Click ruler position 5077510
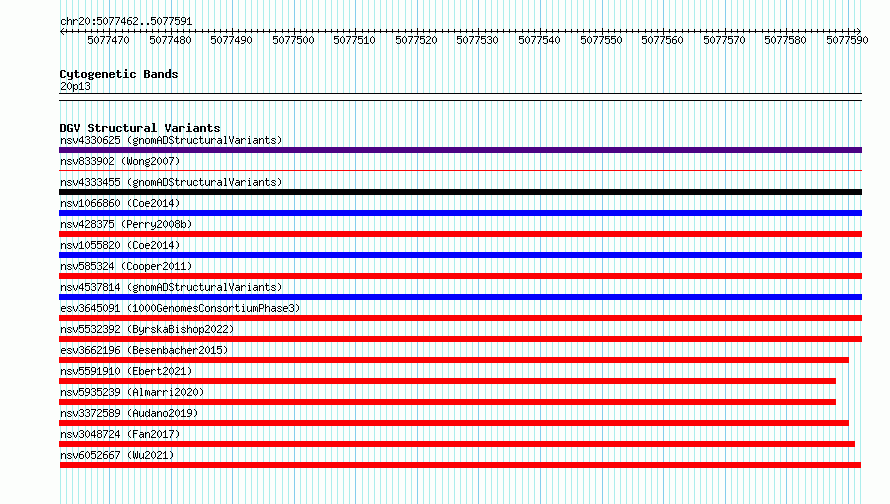The width and height of the screenshot is (890, 504). click(355, 40)
